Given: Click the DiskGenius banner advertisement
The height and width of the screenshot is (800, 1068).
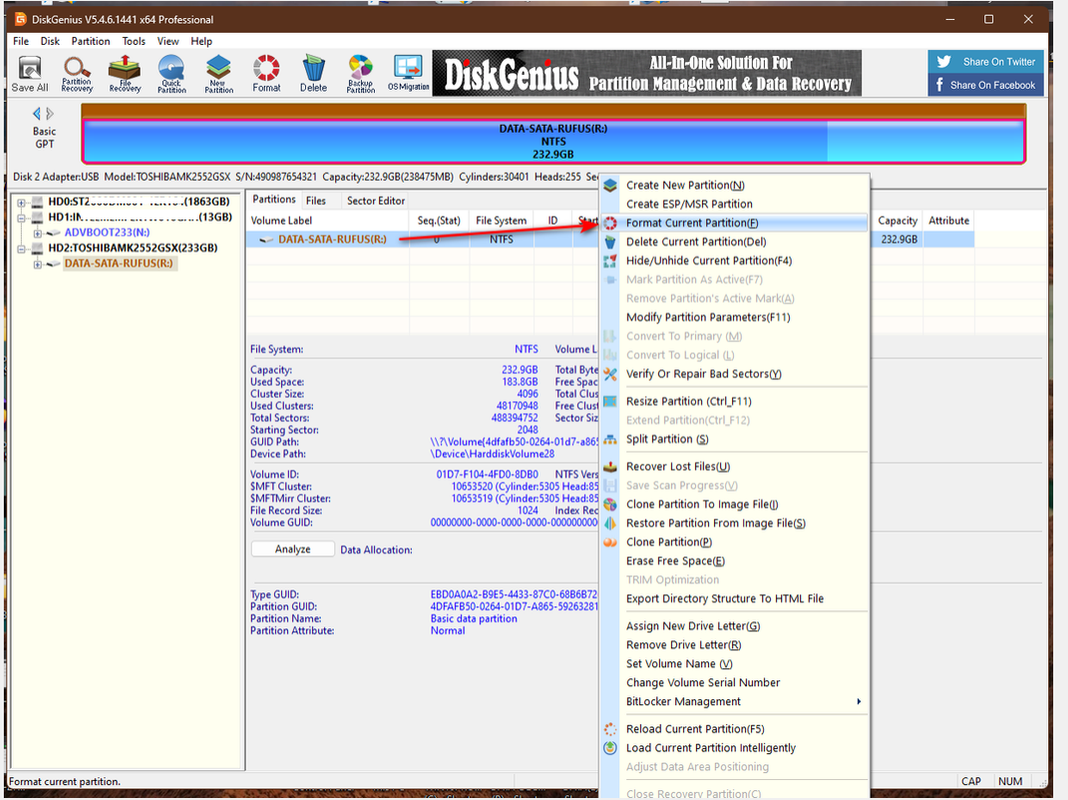Looking at the screenshot, I should pos(647,73).
